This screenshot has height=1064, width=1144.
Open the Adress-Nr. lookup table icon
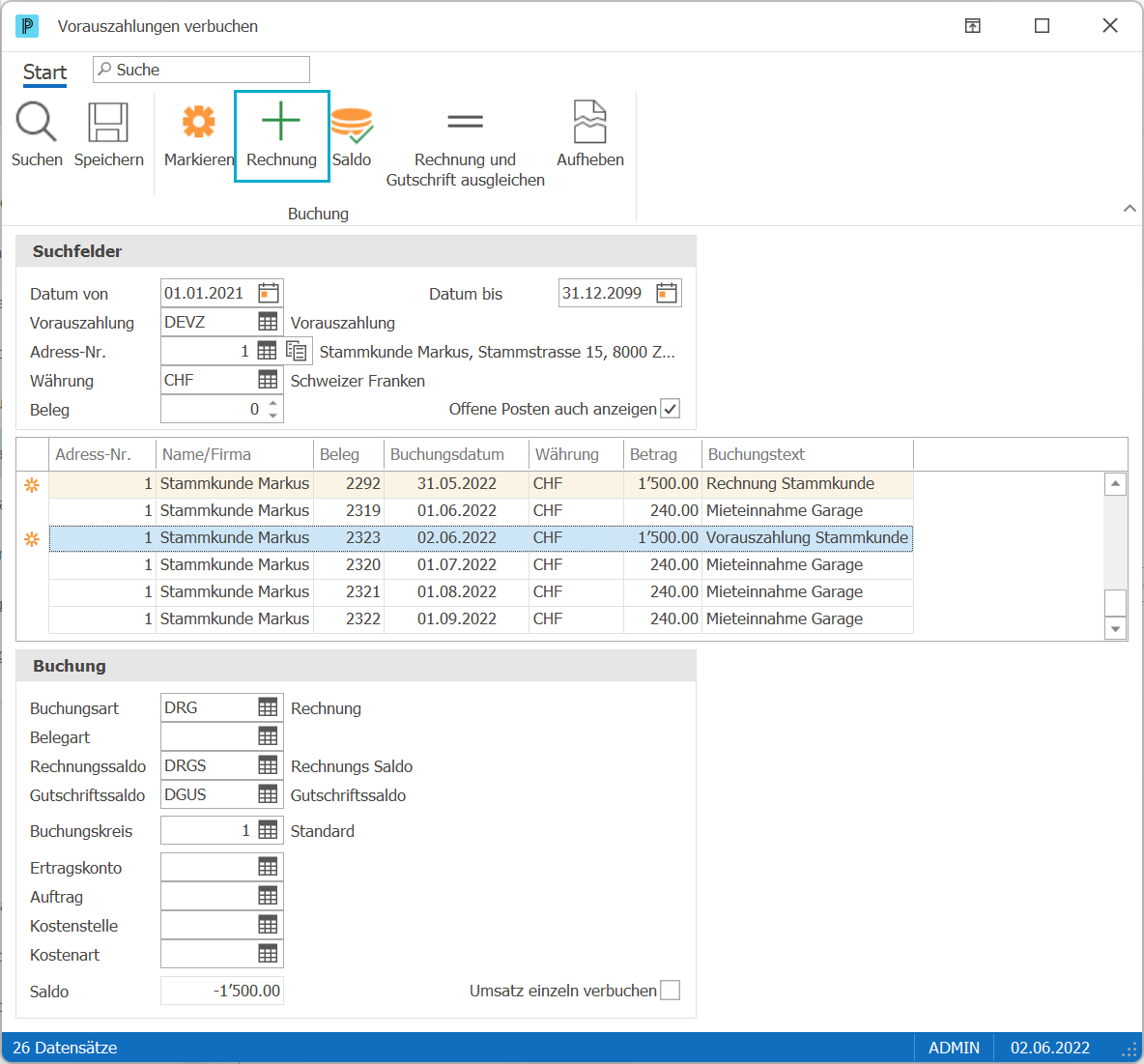267,351
